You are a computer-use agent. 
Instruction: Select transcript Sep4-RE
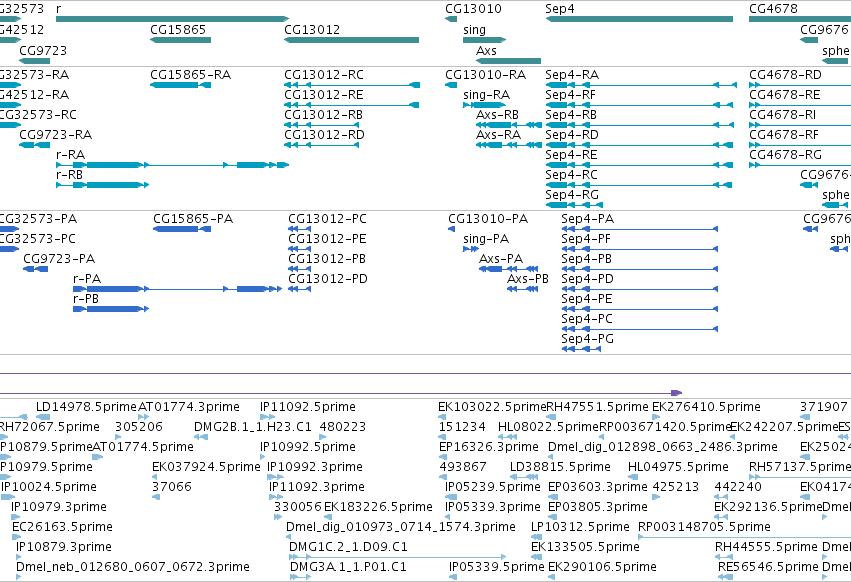[x=639, y=165]
